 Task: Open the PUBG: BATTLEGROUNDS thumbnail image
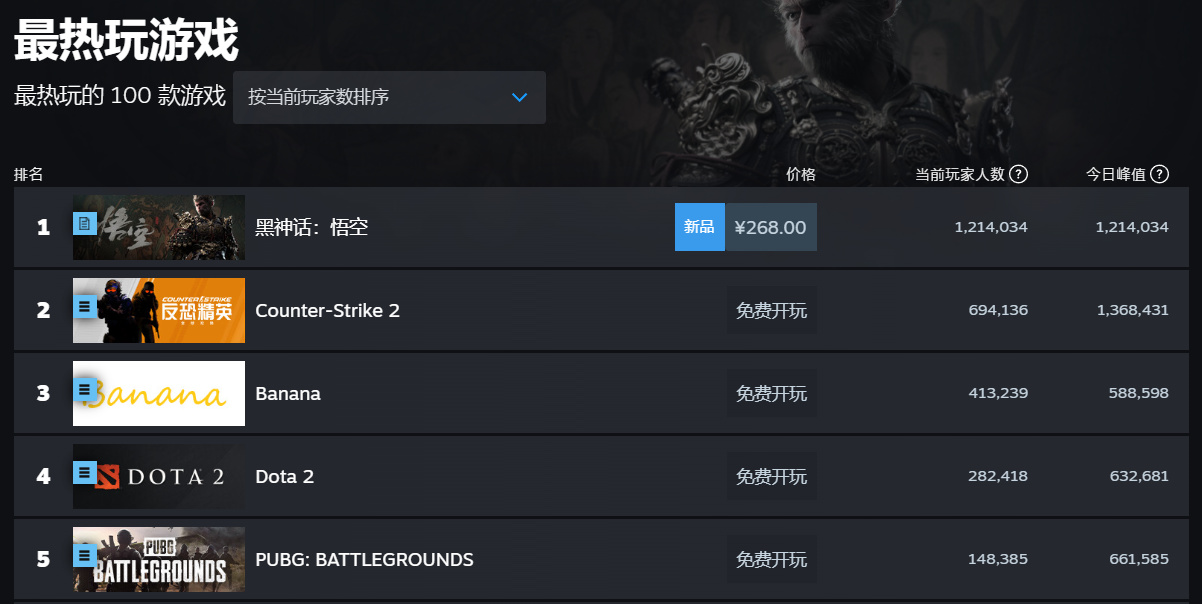pos(159,559)
